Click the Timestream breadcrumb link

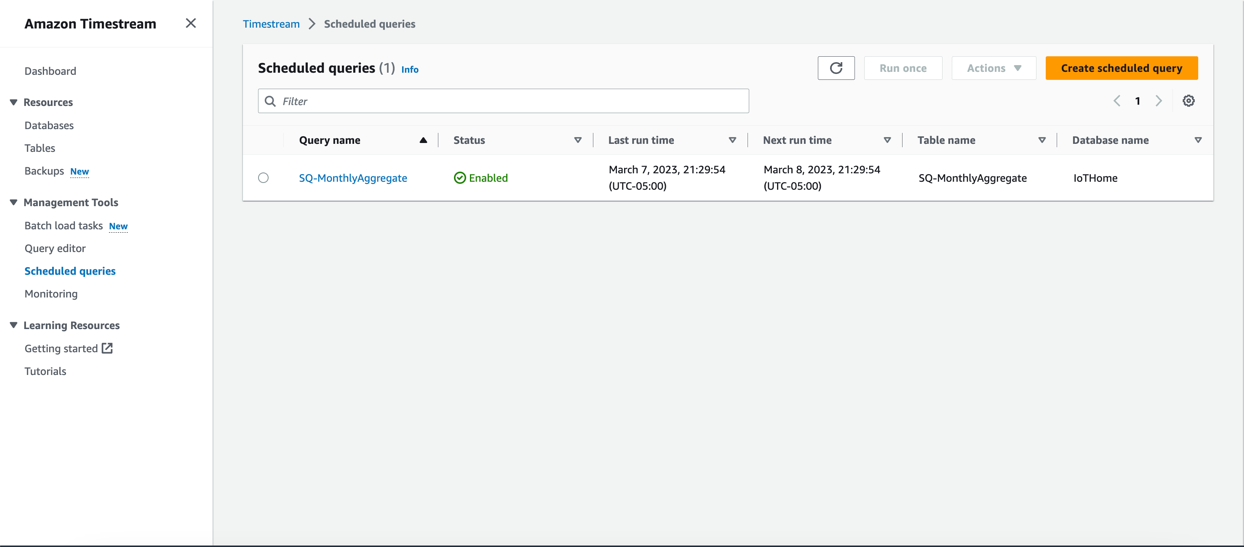[x=271, y=24]
